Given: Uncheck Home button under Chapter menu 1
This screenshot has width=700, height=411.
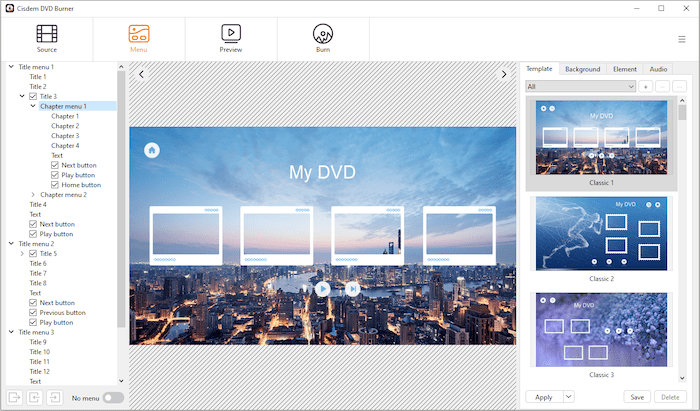Looking at the screenshot, I should [55, 185].
